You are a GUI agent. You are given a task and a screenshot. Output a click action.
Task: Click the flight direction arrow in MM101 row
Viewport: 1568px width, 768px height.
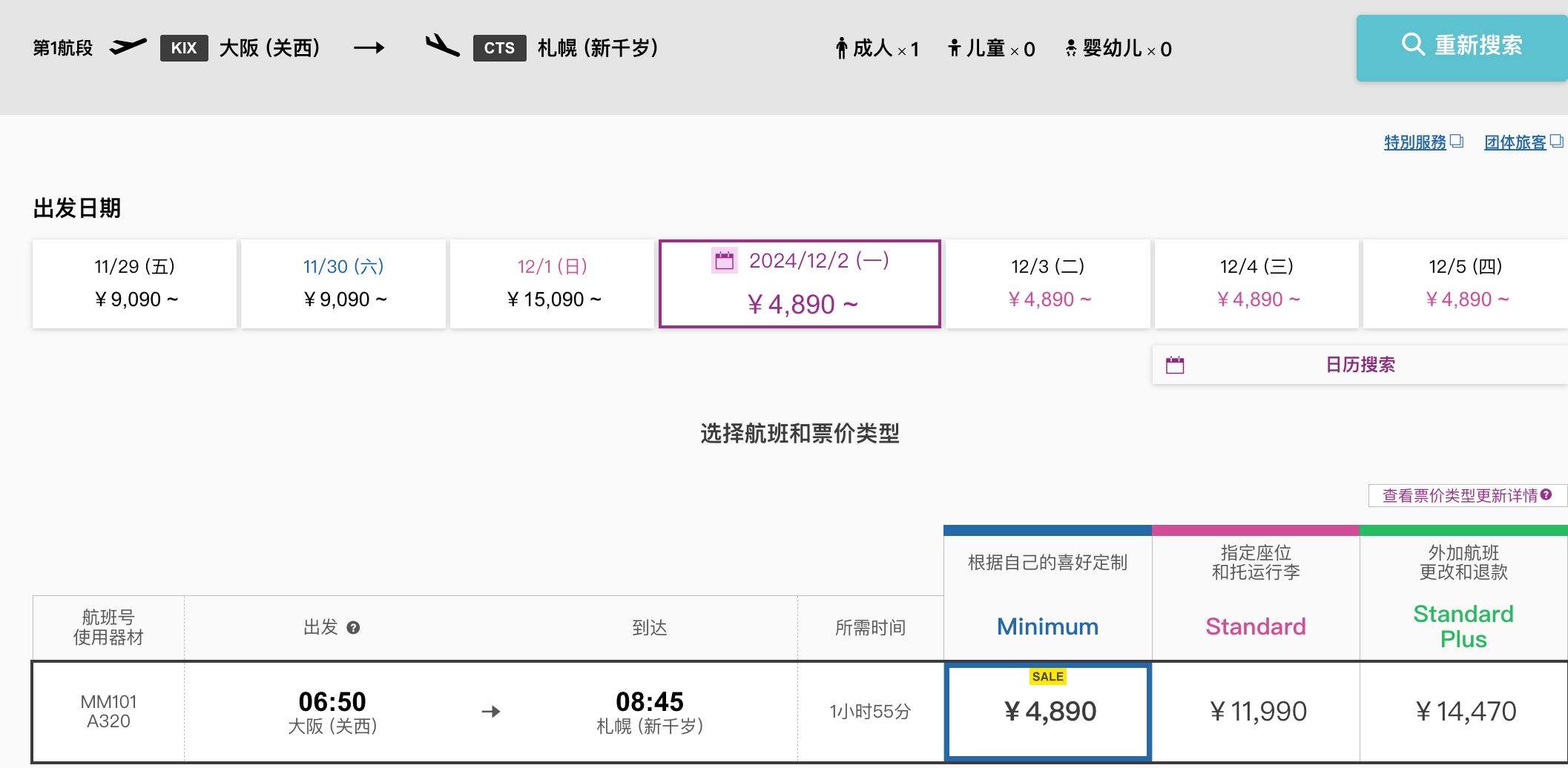point(491,712)
